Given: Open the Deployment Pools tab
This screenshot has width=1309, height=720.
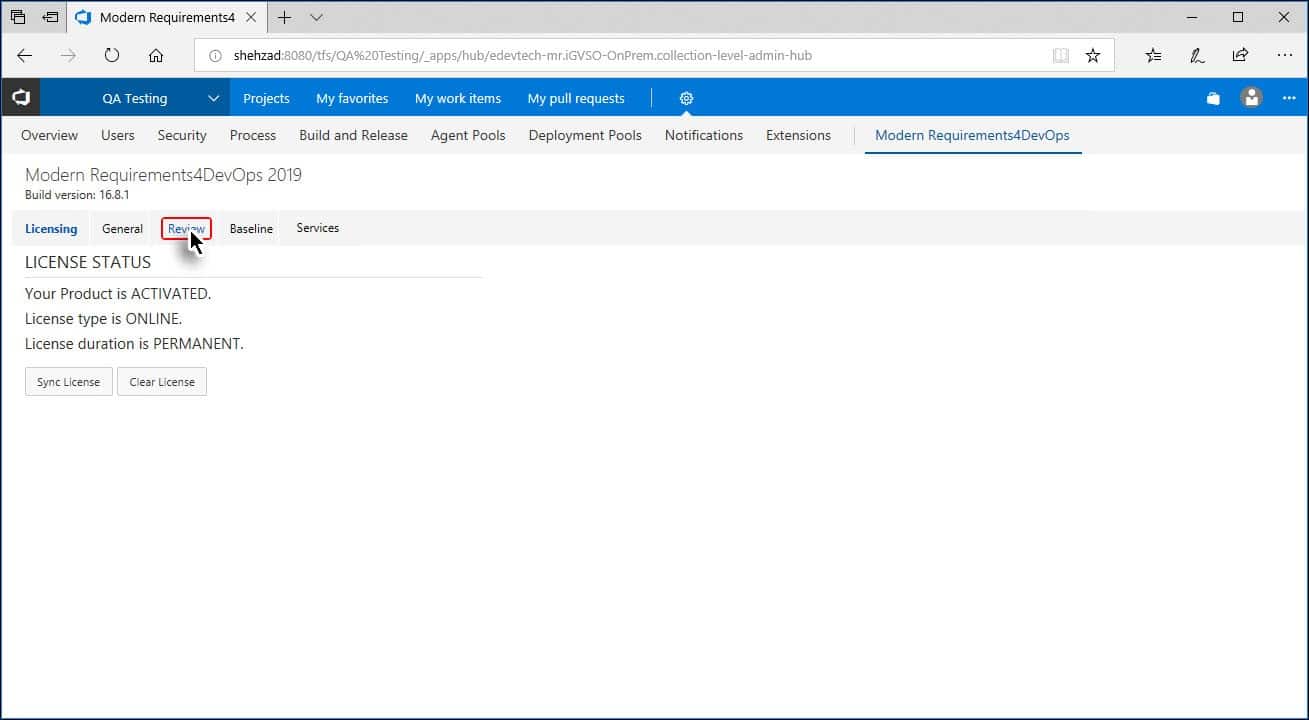Looking at the screenshot, I should pyautogui.click(x=585, y=135).
